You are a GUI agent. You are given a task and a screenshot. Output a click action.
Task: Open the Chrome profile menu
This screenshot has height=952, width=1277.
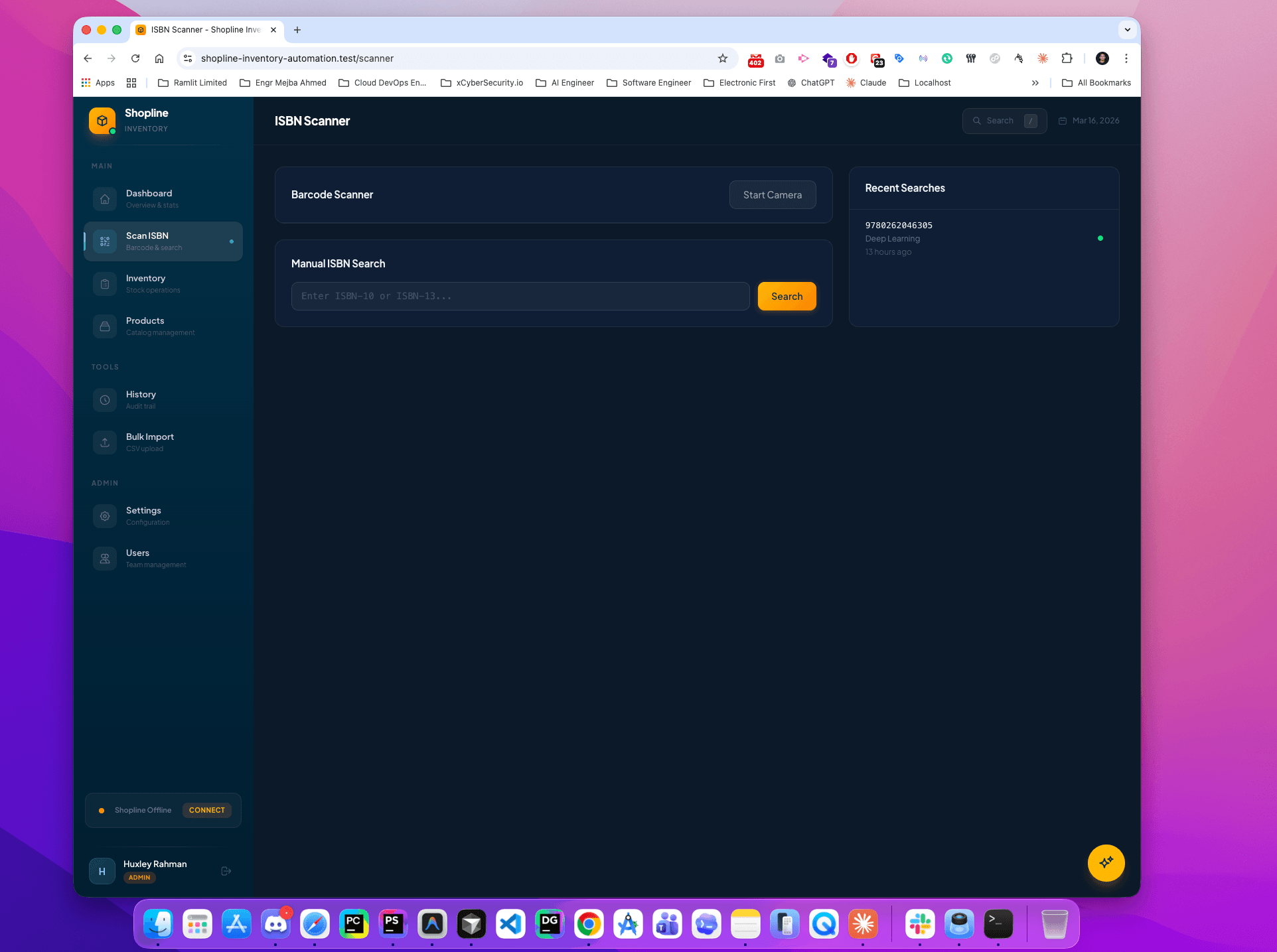tap(1102, 58)
